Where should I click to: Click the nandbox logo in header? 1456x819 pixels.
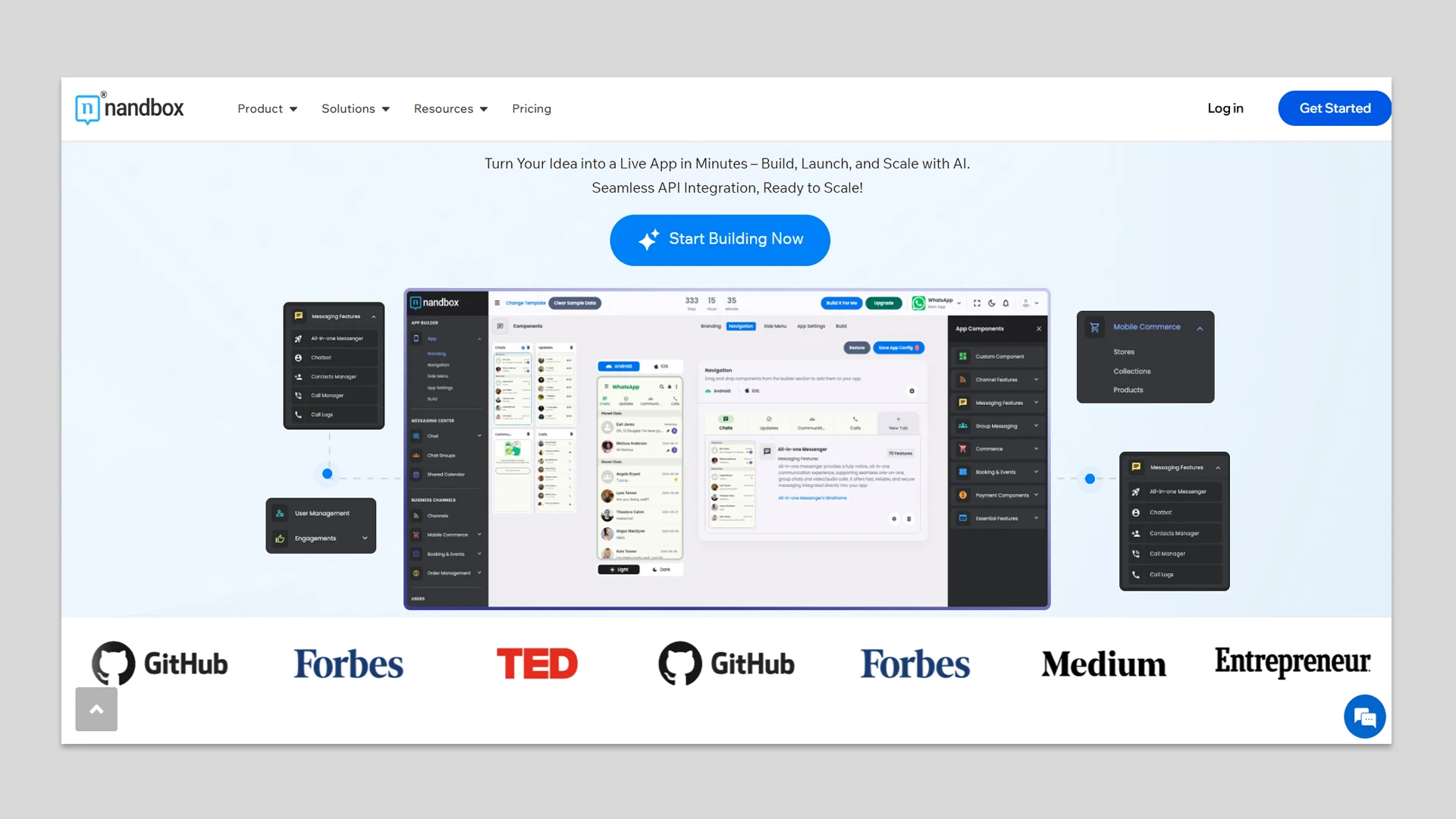[130, 108]
